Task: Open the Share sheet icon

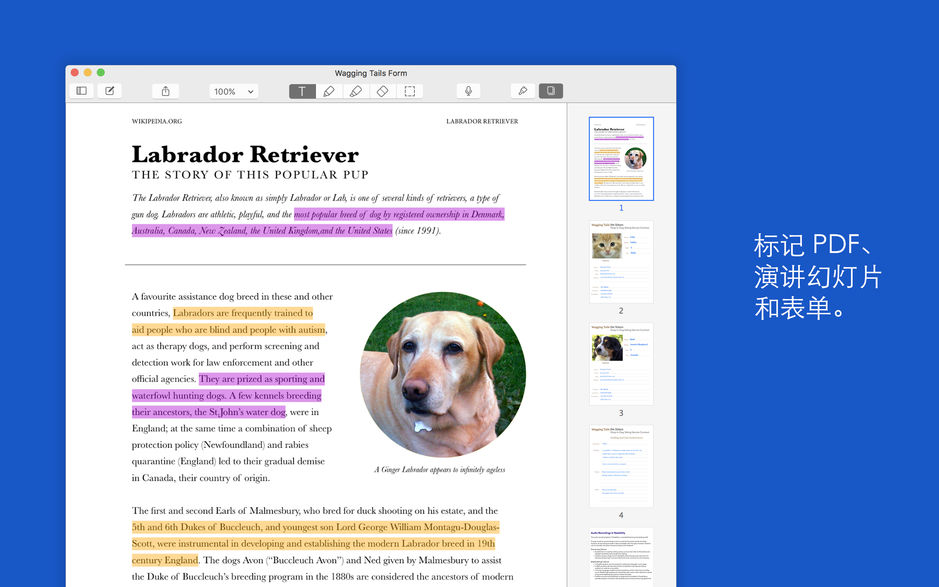Action: tap(165, 90)
